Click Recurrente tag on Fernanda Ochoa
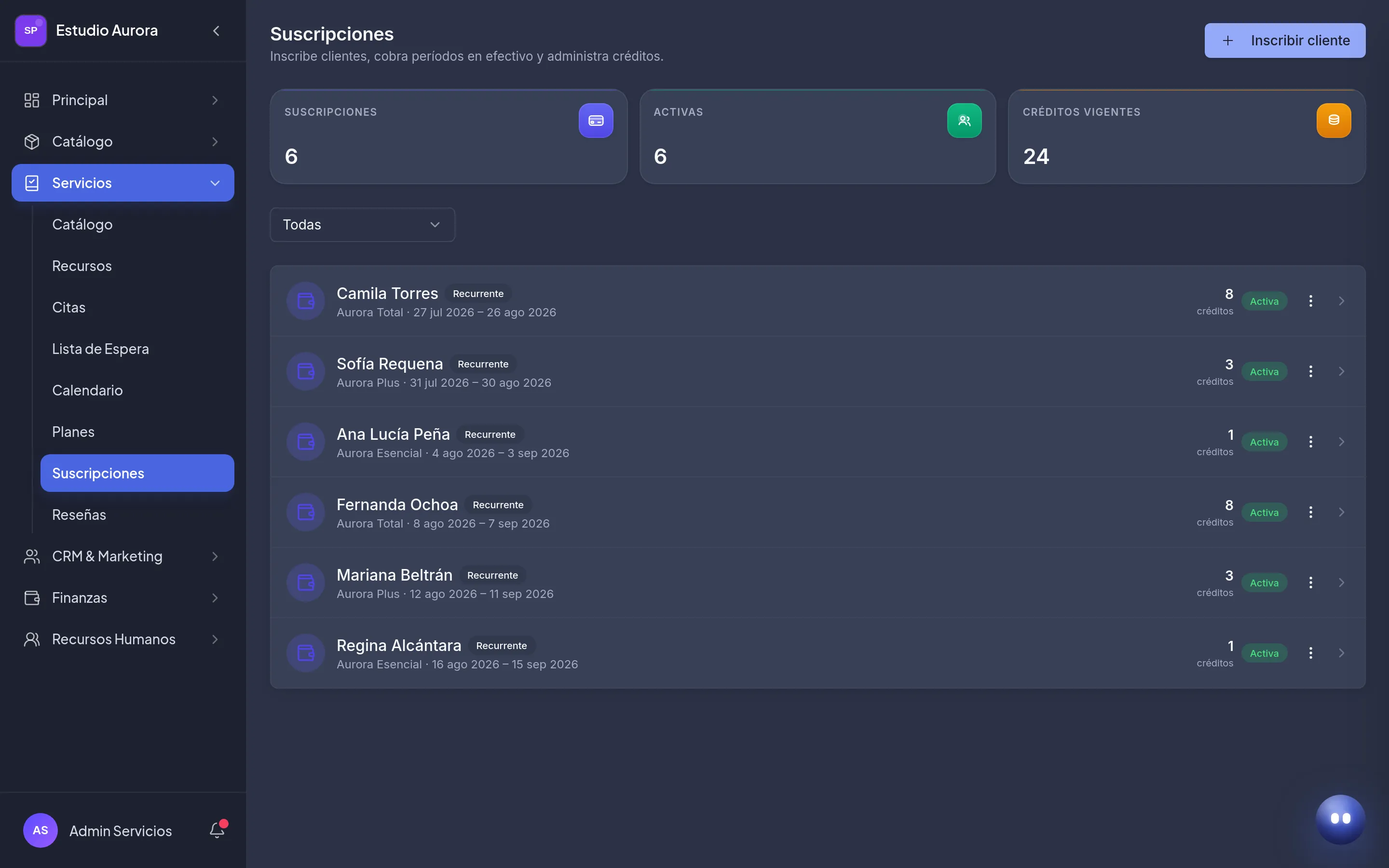This screenshot has height=868, width=1389. pos(498,504)
